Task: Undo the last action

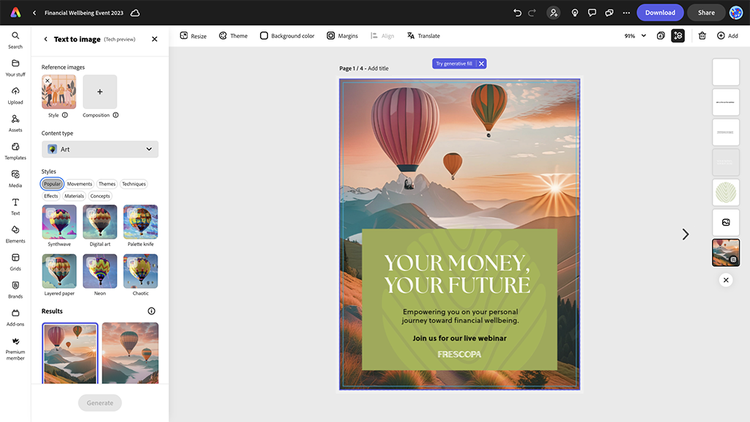Action: pyautogui.click(x=517, y=13)
